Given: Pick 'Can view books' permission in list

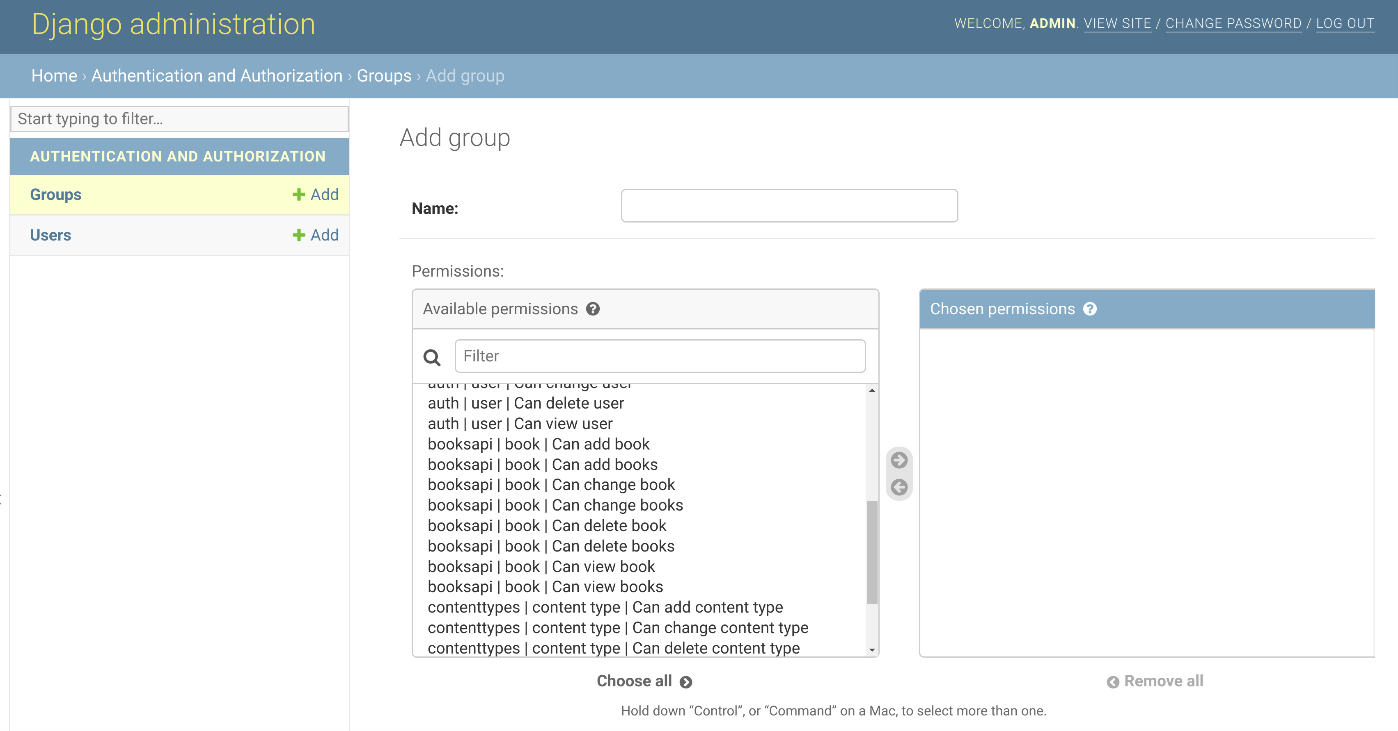Looking at the screenshot, I should coord(545,587).
